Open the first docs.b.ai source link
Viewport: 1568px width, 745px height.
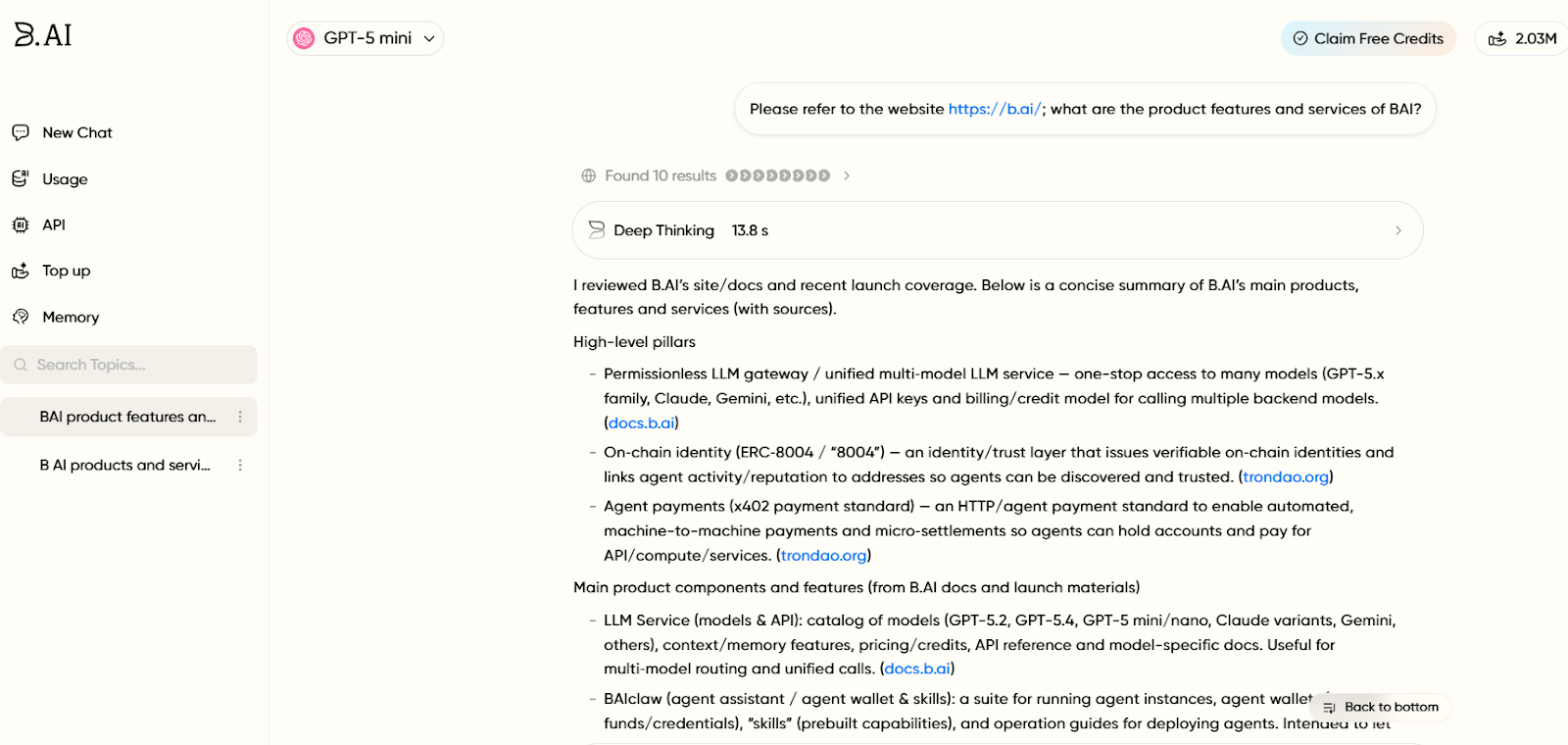pos(641,422)
